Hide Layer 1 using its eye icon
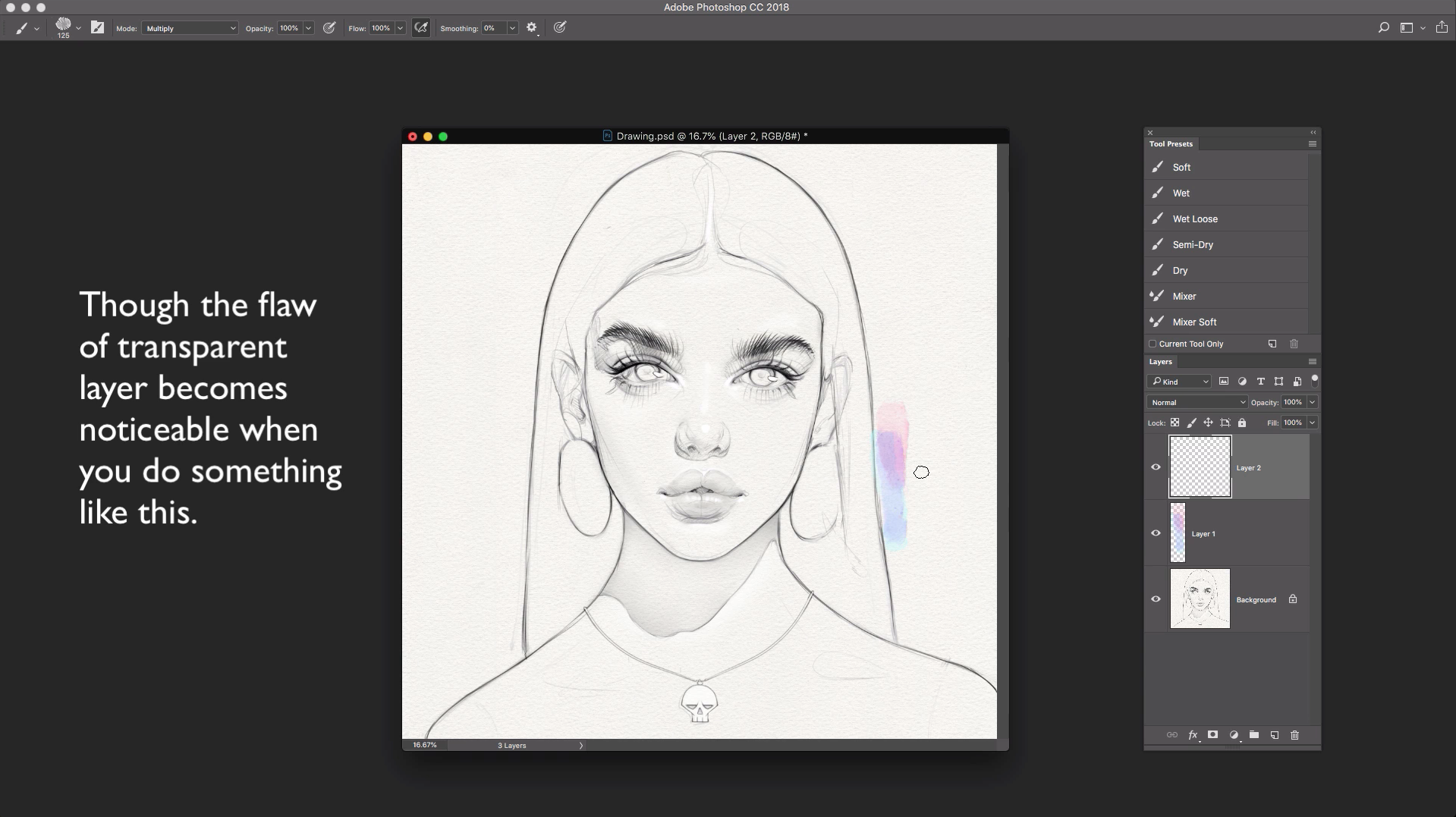 [1156, 533]
